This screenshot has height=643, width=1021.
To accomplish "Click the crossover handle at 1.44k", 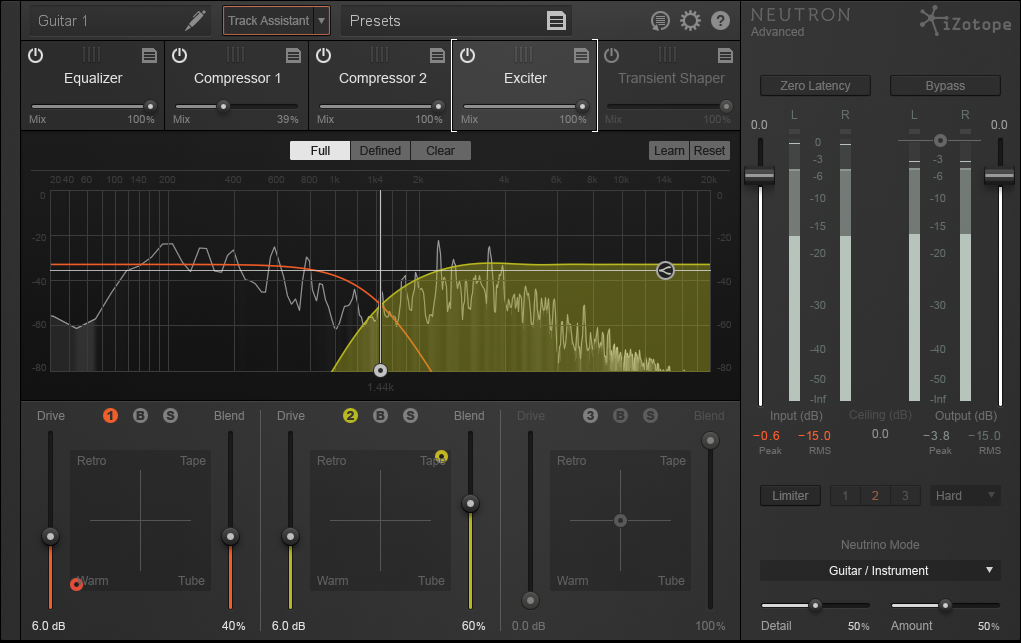I will coord(380,371).
